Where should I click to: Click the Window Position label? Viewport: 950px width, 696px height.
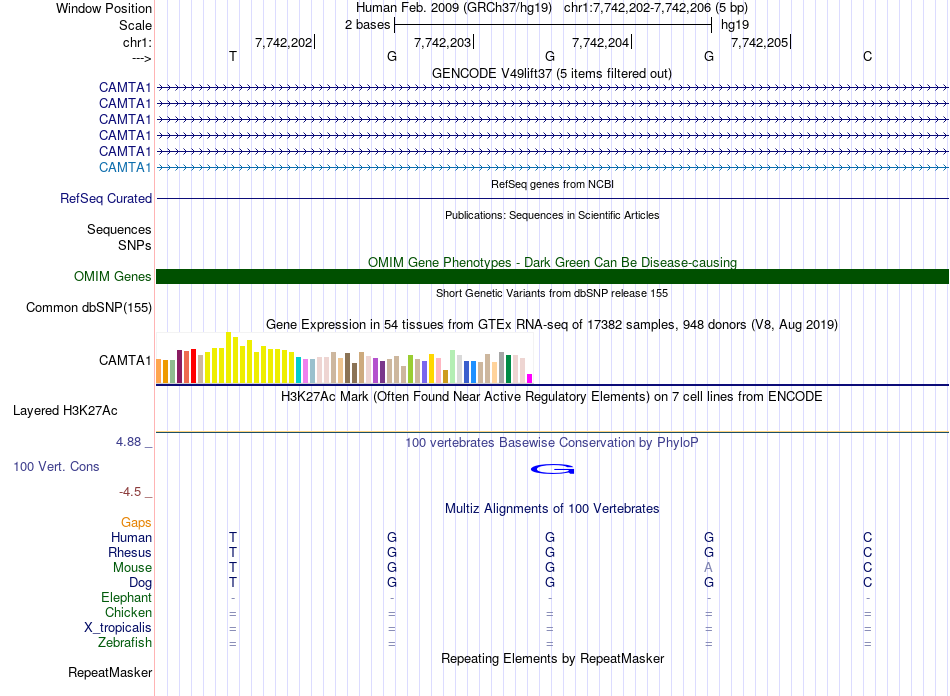coord(104,8)
